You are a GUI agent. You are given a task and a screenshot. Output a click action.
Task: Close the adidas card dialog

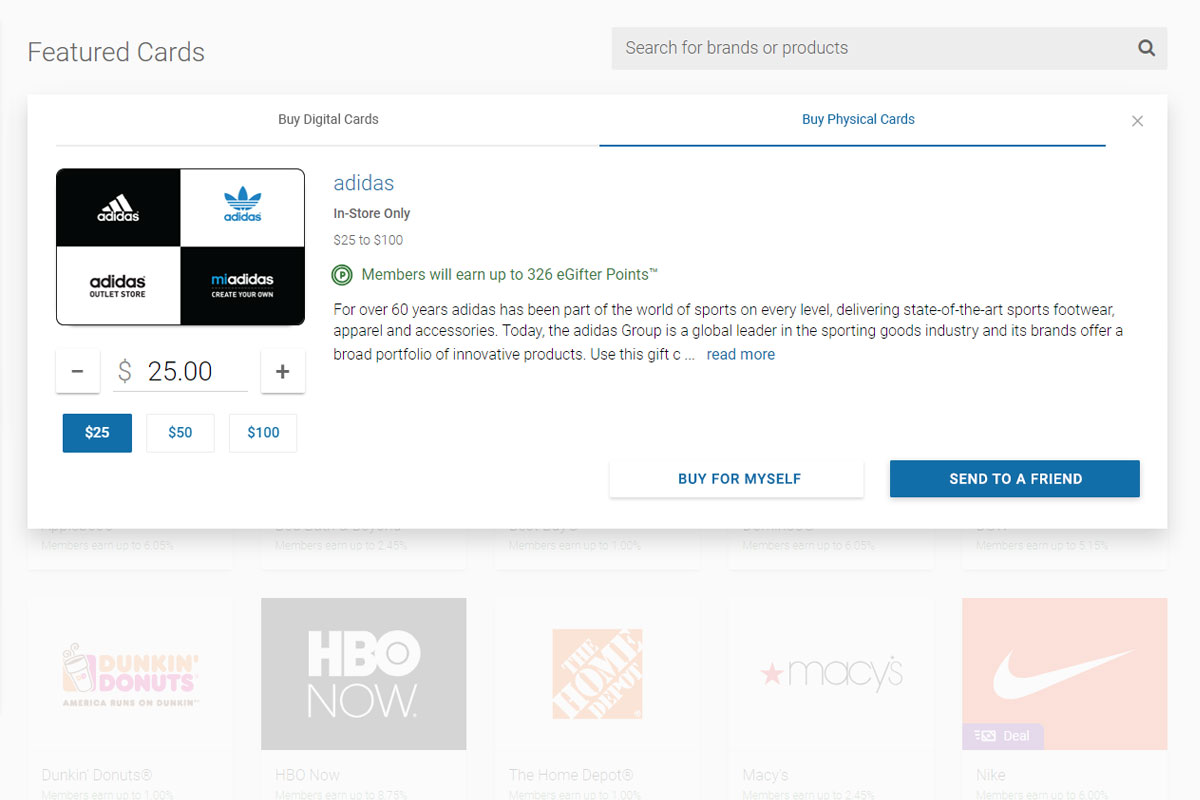pos(1137,121)
